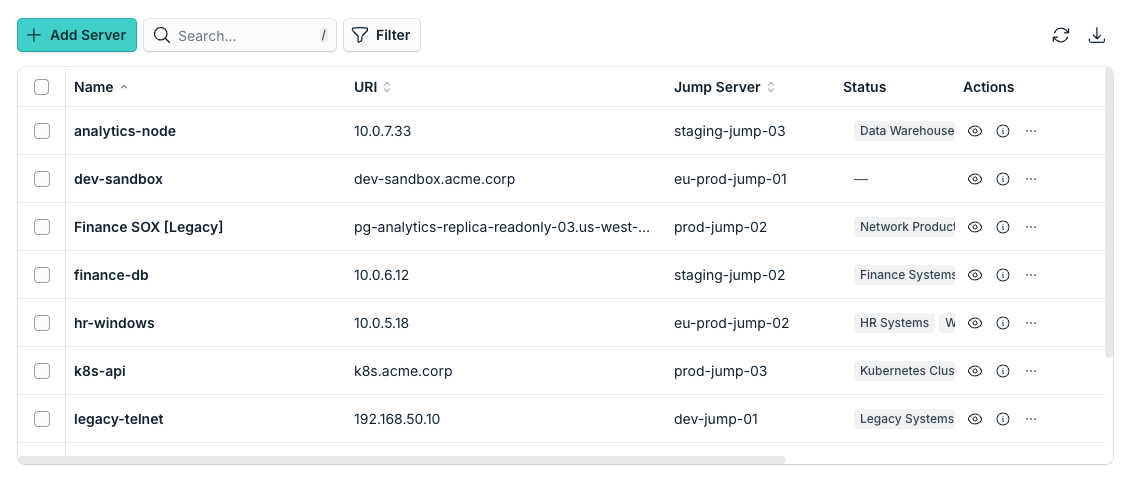This screenshot has height=480, width=1129.
Task: View analytics-node via eye icon
Action: [x=975, y=131]
